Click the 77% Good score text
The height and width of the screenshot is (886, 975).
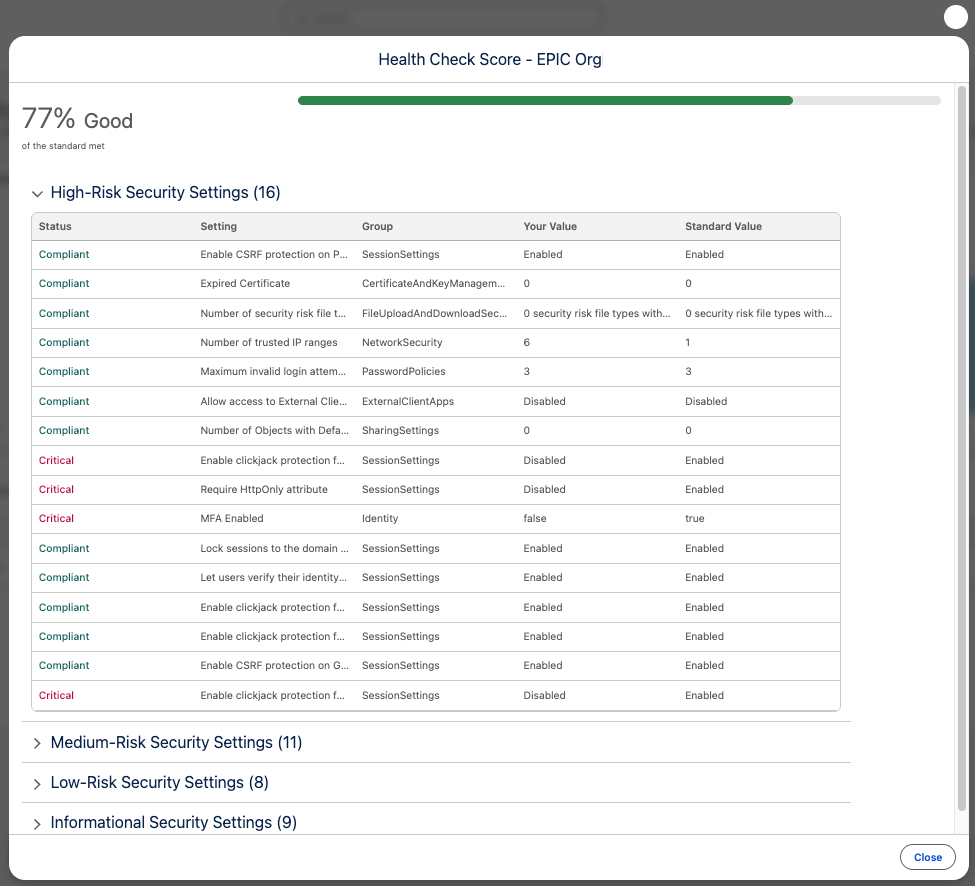point(77,119)
